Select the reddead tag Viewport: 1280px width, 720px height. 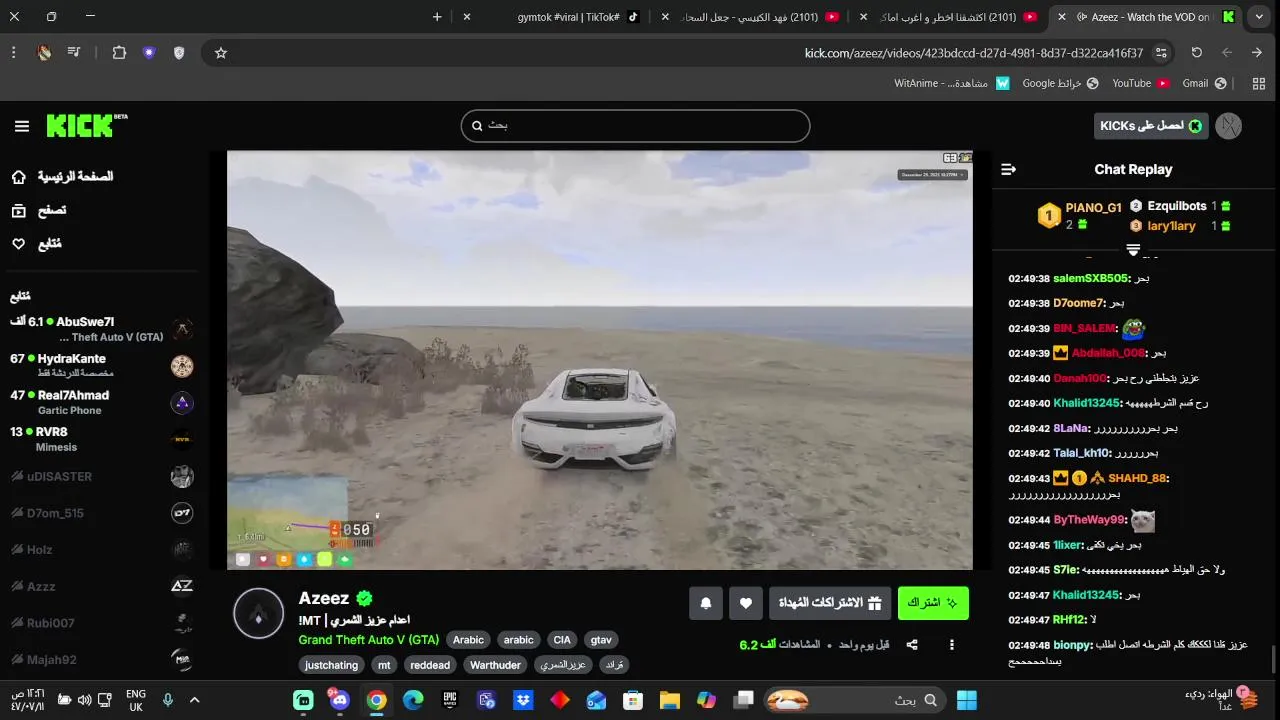(x=430, y=665)
